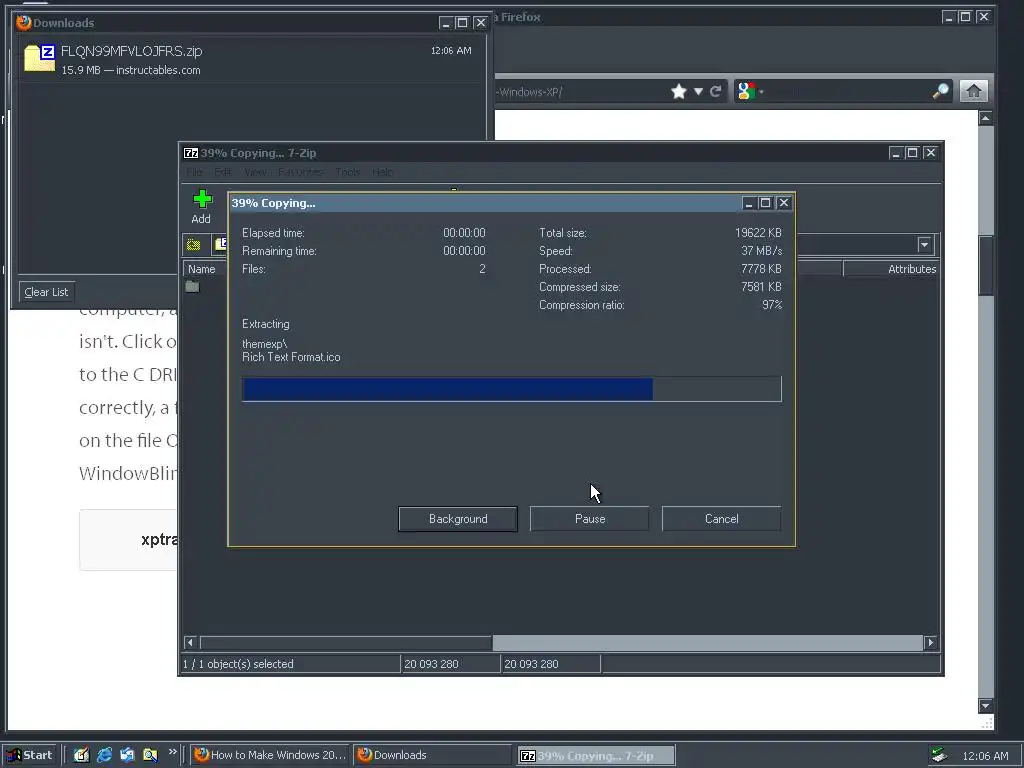Click Clear List in Downloads window
This screenshot has height=768, width=1024.
pos(46,292)
